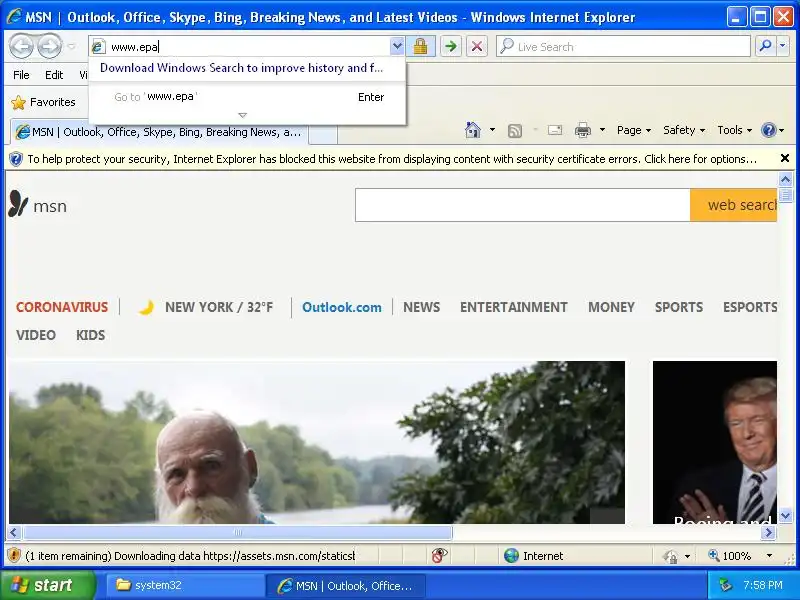The image size is (800, 600).
Task: Click the Windows start button
Action: 47,585
